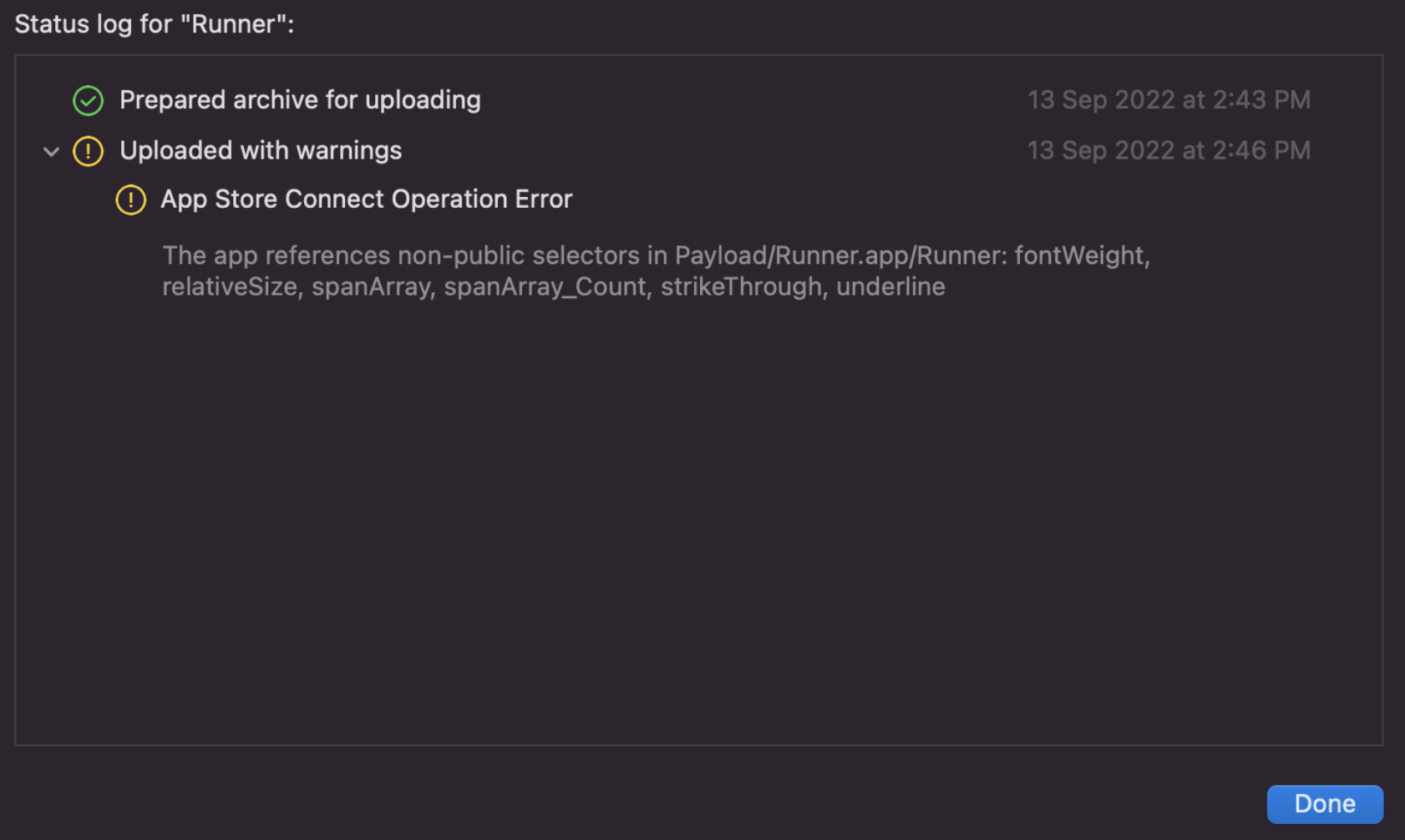This screenshot has width=1405, height=840.
Task: Click the relativeSize selector name
Action: [230, 287]
